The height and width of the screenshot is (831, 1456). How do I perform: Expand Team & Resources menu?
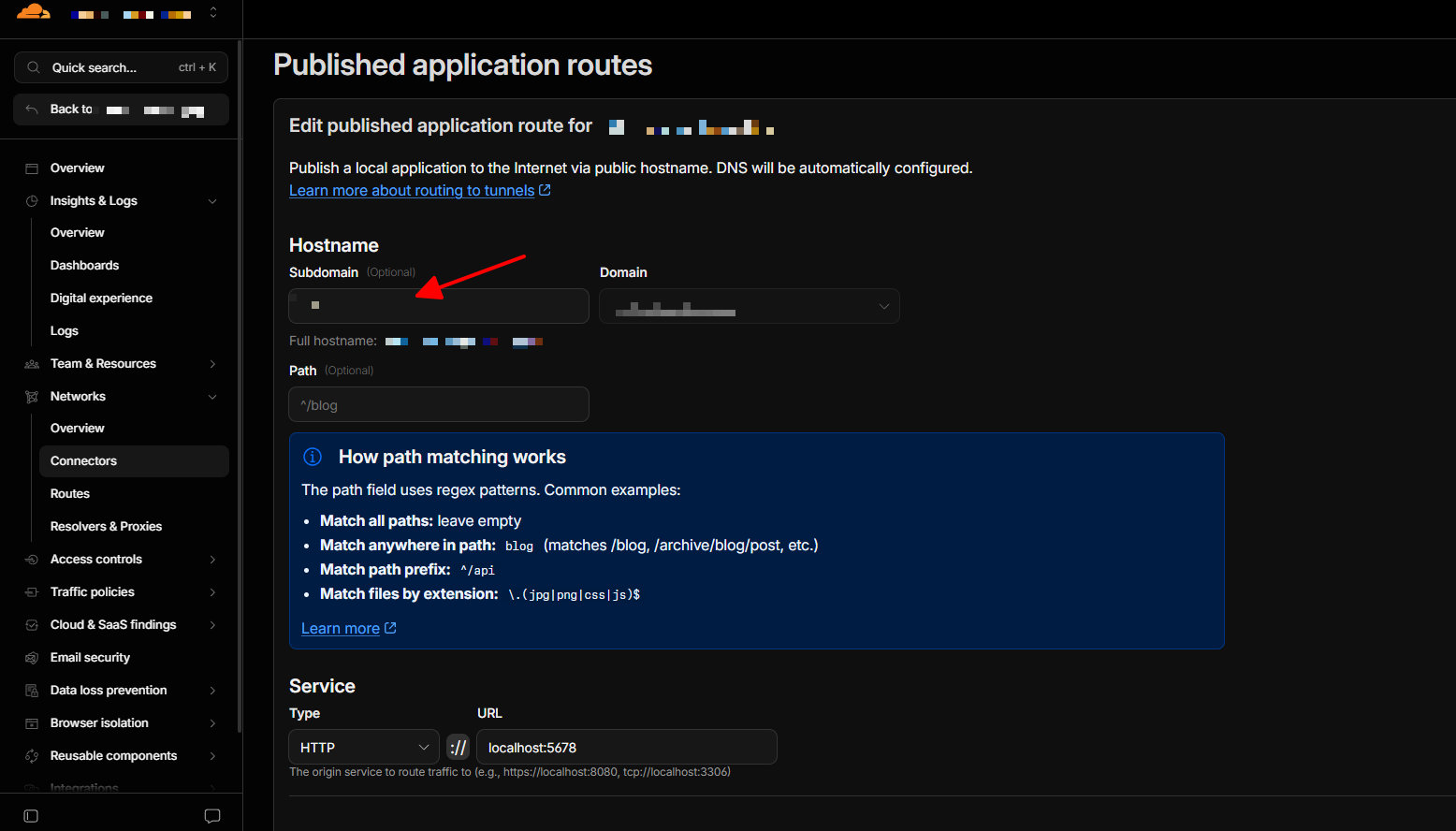(212, 364)
